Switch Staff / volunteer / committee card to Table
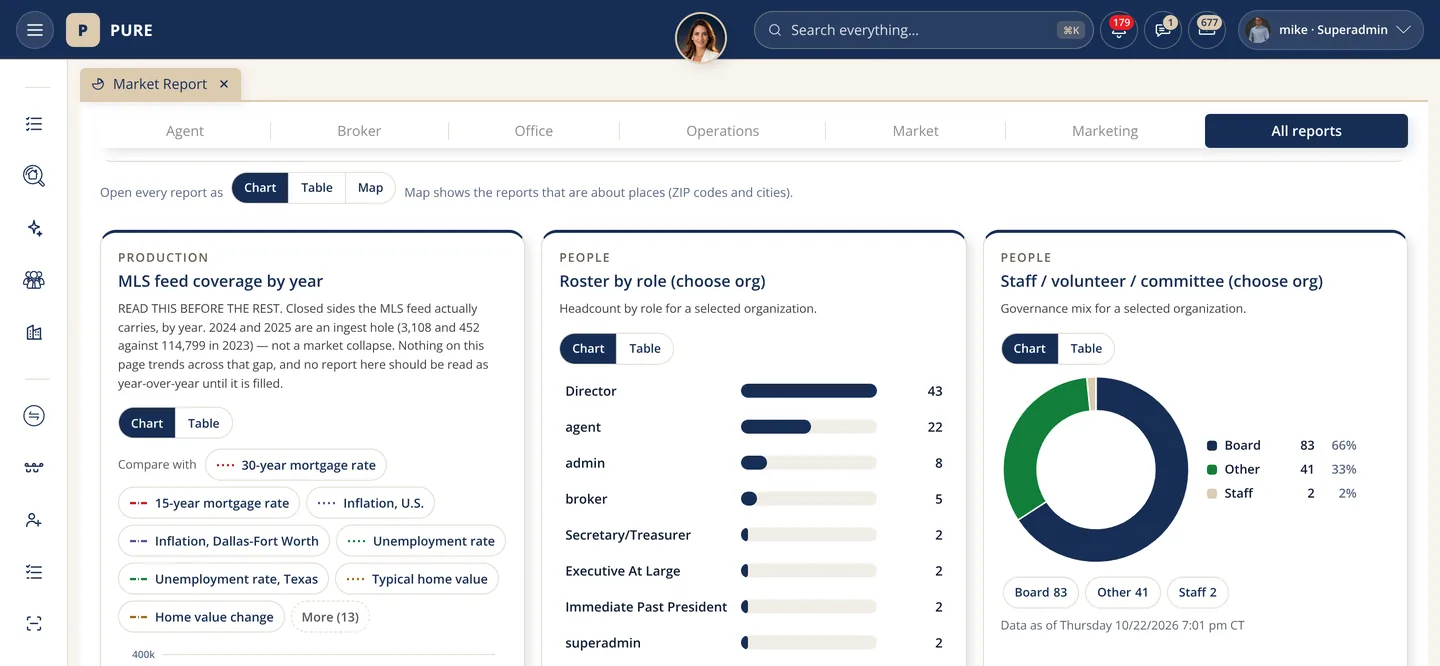Screen dimensions: 1440x666 click(1086, 348)
